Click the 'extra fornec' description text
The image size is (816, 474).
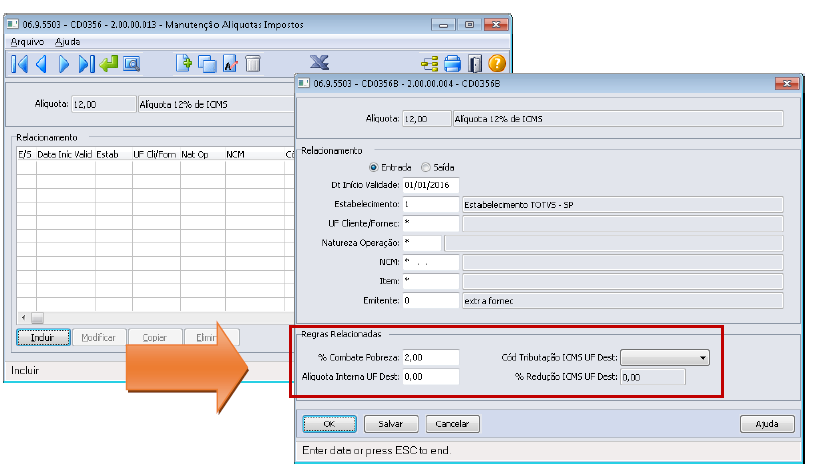click(x=488, y=301)
